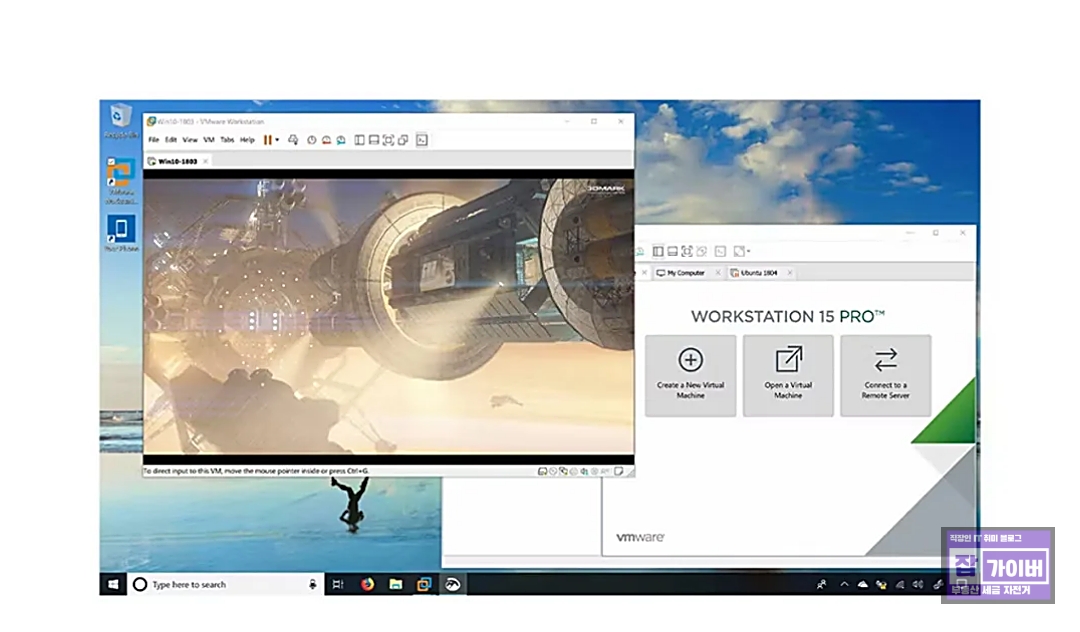Open the Recycle Bin desktop icon
Viewport: 1080px width, 632px height.
point(121,120)
